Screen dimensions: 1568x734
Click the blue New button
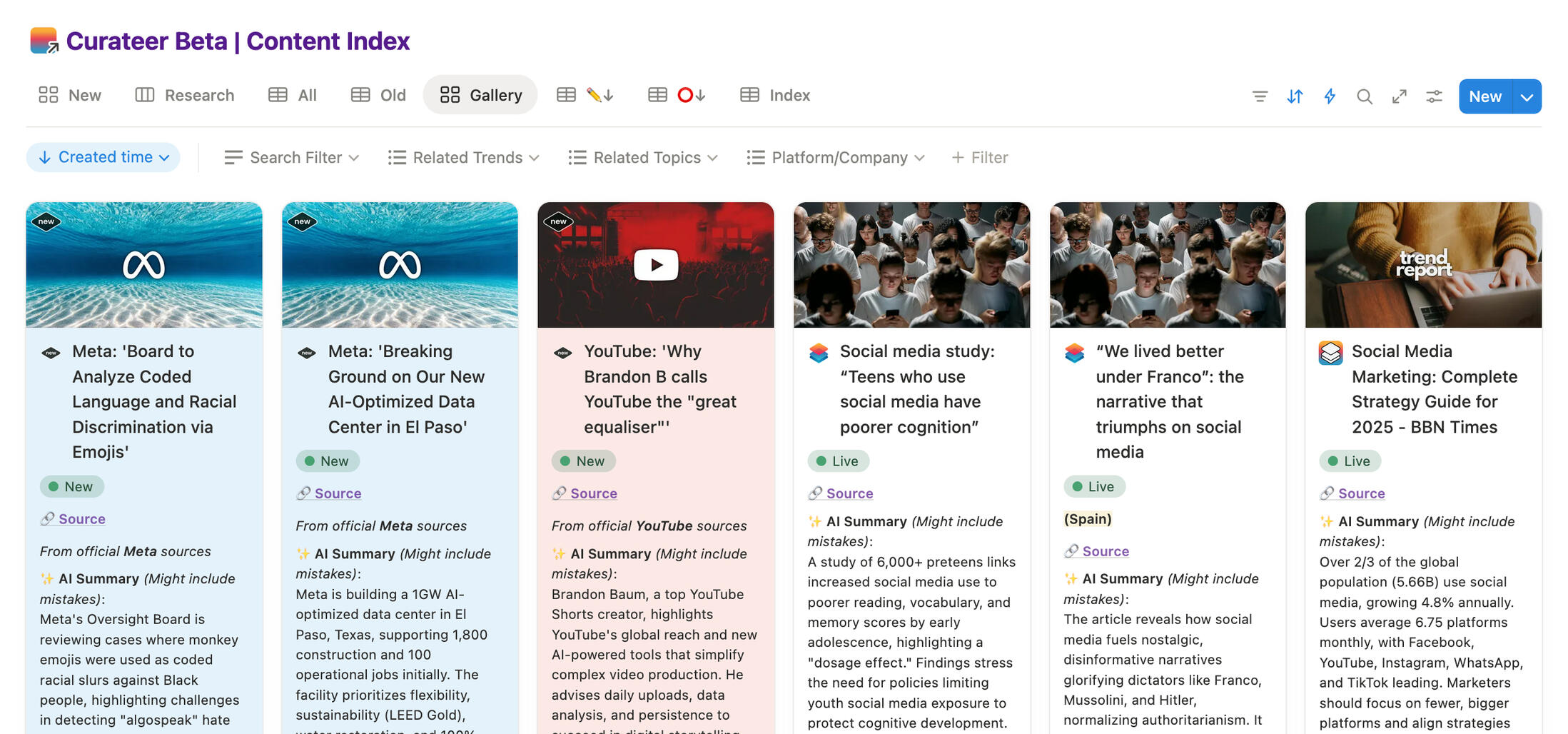[1485, 96]
